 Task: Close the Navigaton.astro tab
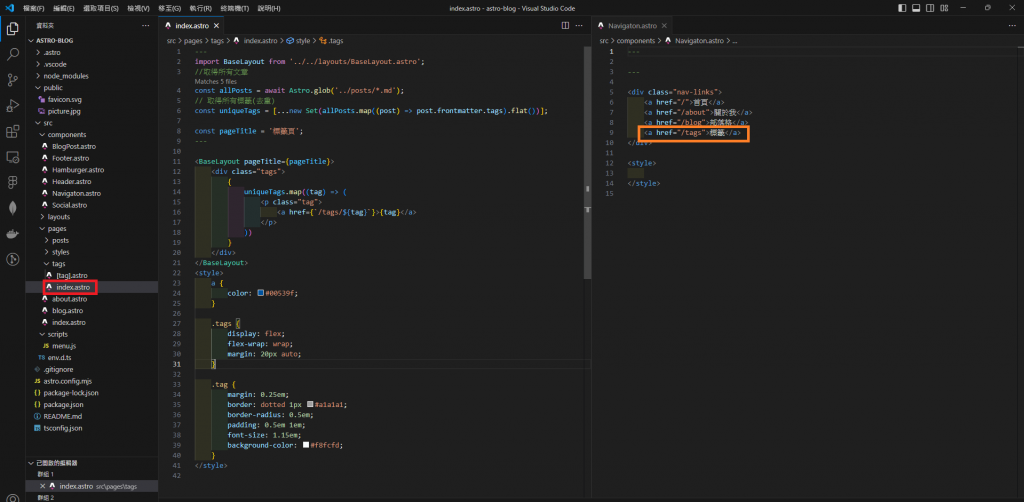pyautogui.click(x=664, y=25)
